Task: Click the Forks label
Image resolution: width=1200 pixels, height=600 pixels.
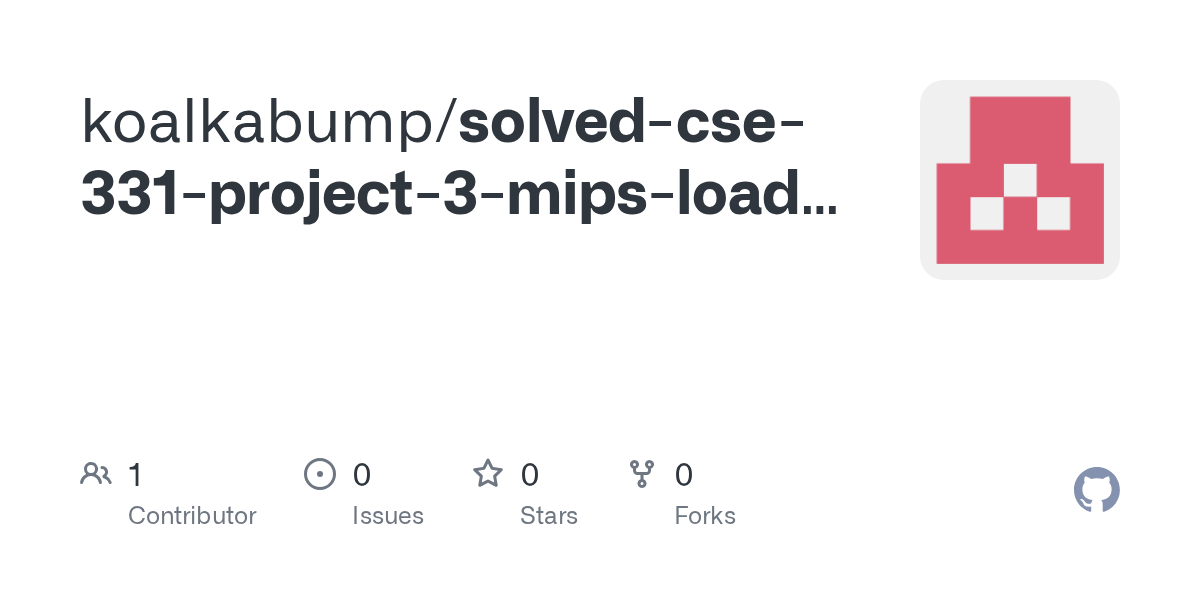Action: 705,516
